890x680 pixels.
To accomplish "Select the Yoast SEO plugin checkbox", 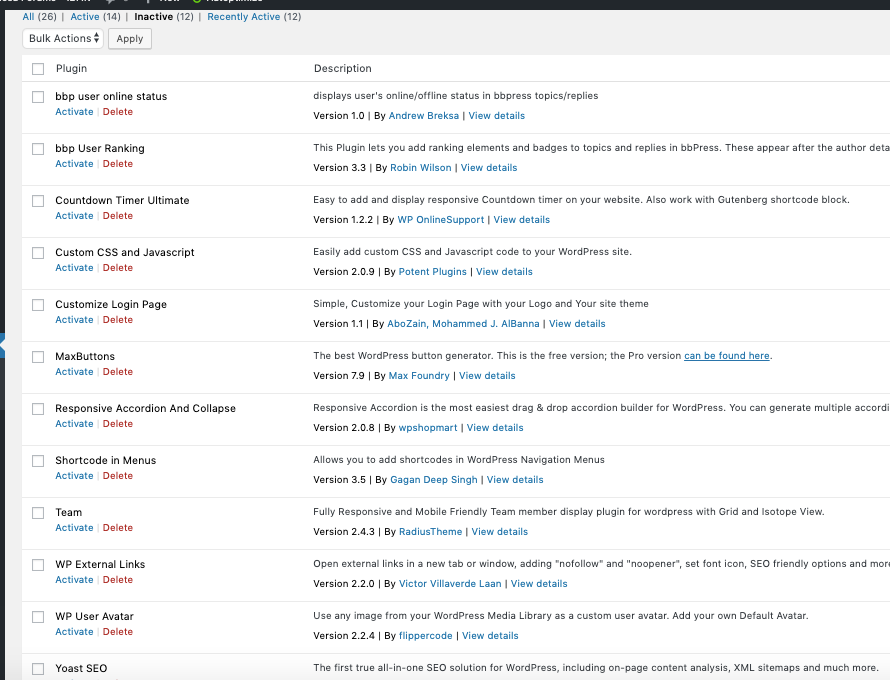I will click(38, 669).
